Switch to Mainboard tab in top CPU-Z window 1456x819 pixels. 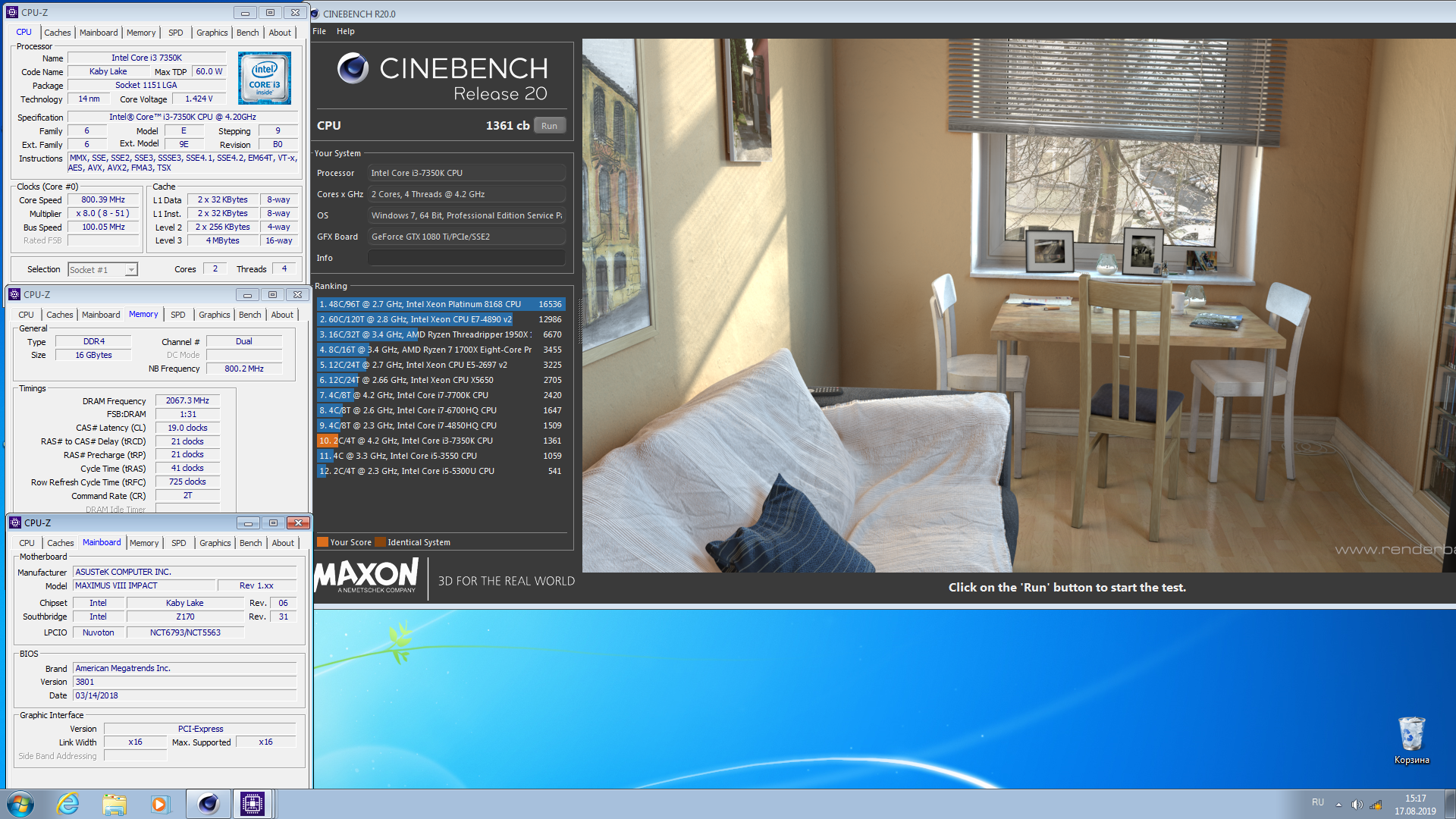point(99,33)
